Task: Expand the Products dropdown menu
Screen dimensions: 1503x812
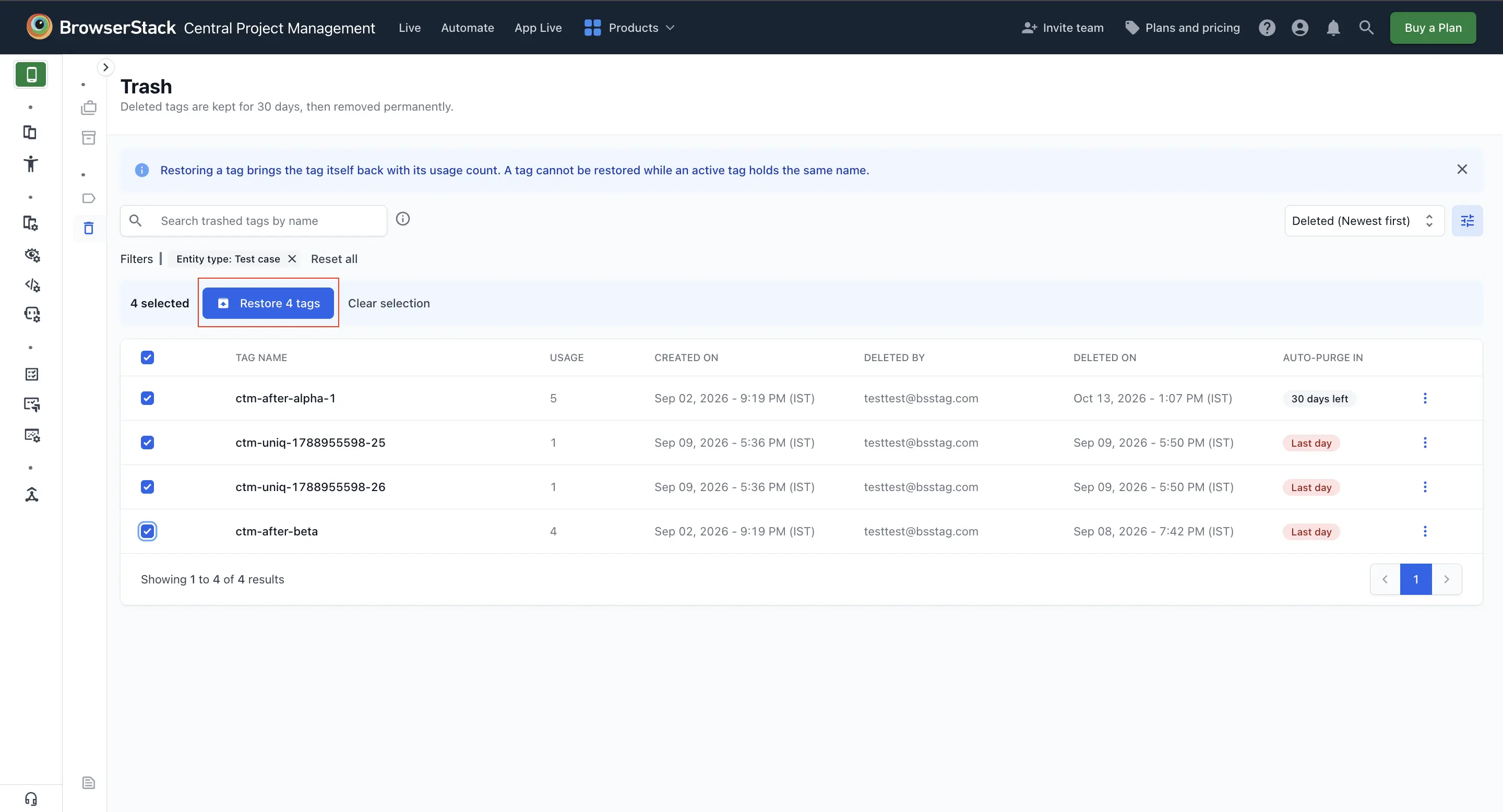Action: (629, 28)
